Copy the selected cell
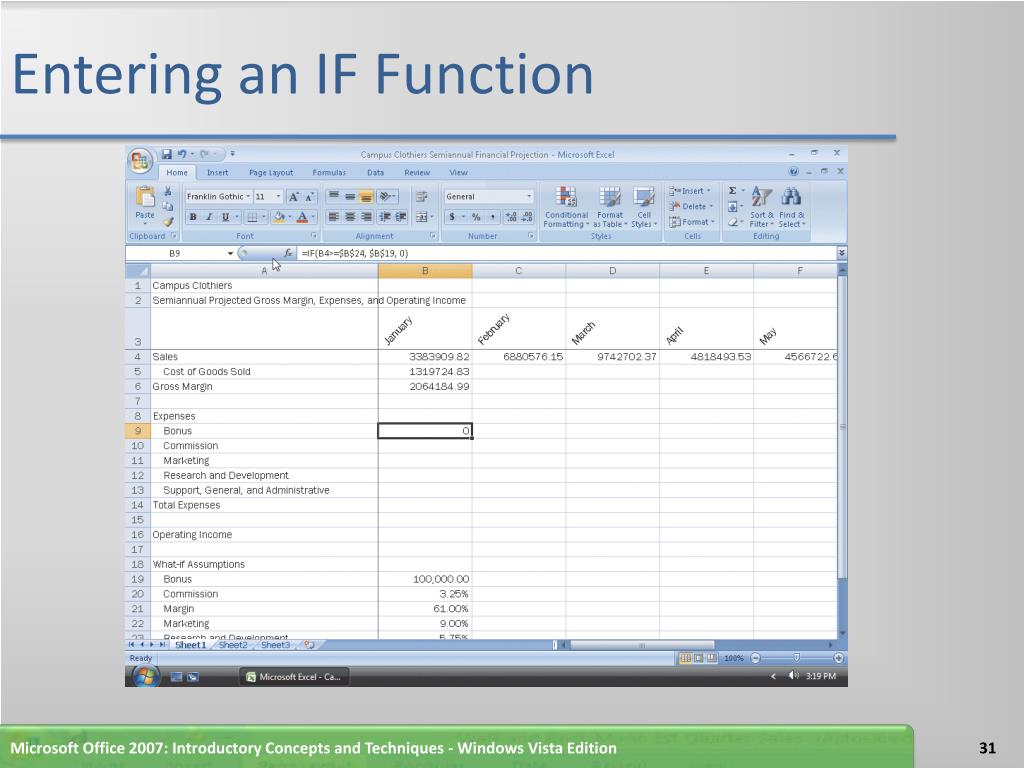The height and width of the screenshot is (768, 1024). pos(168,206)
